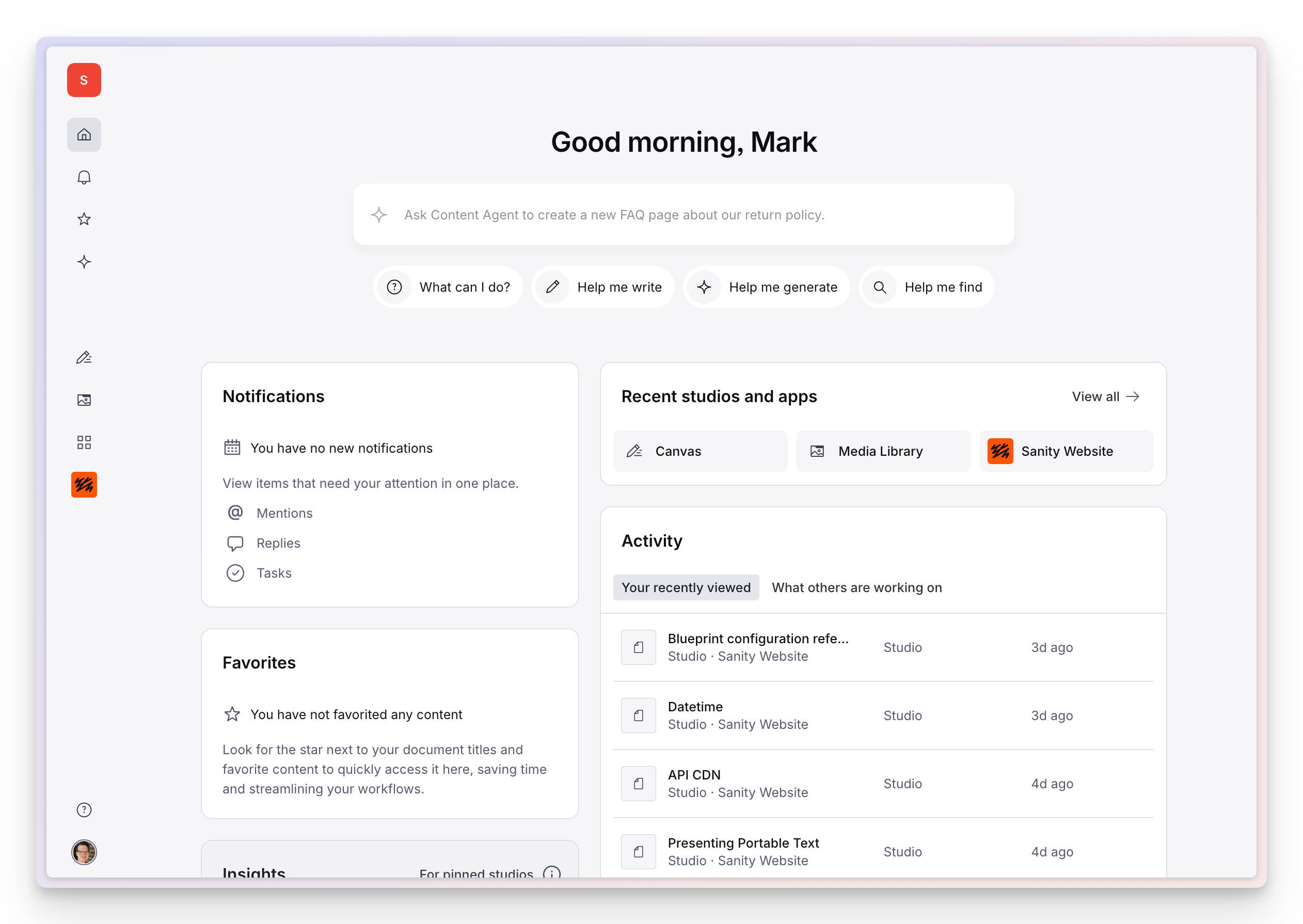Click the Help me generate button

767,288
